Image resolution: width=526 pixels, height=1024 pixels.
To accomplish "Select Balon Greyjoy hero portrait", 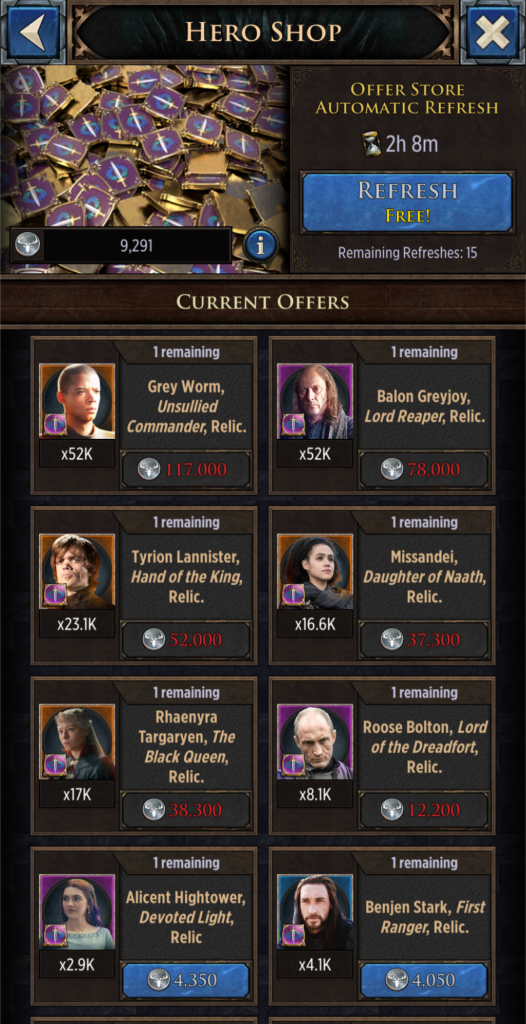I will click(315, 401).
